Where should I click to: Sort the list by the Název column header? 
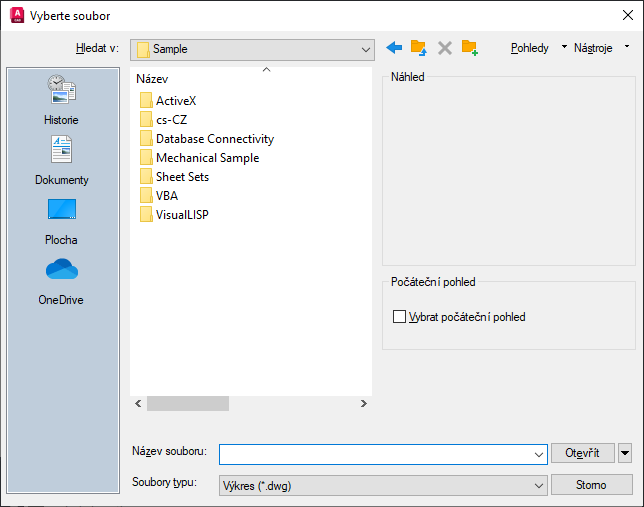pyautogui.click(x=152, y=79)
